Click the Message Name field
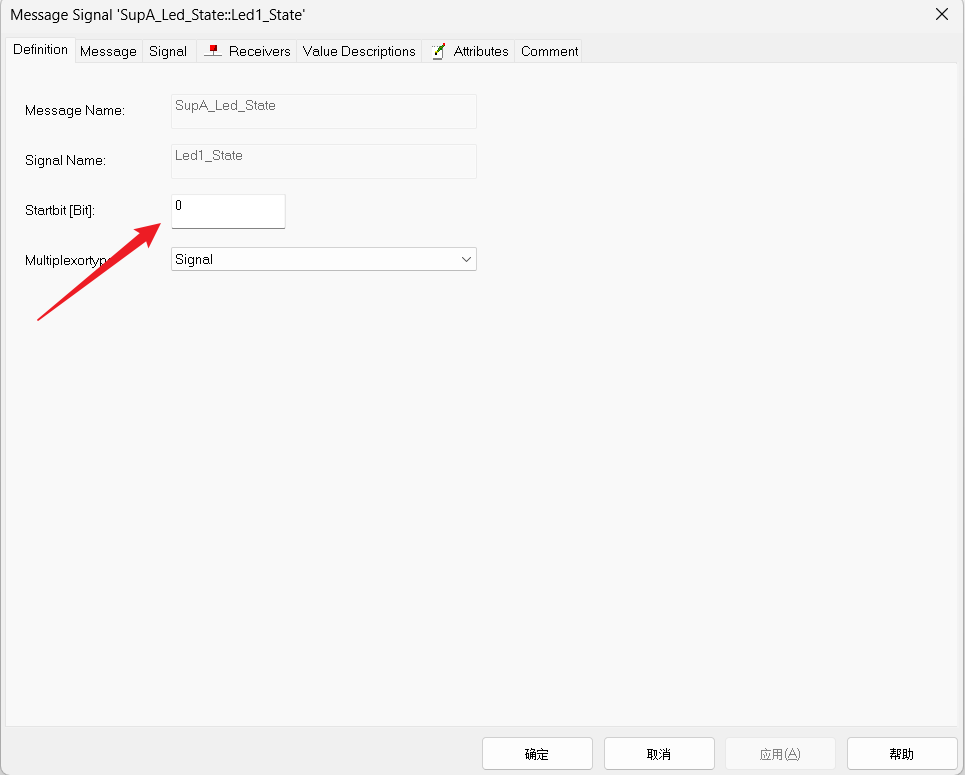 (324, 111)
